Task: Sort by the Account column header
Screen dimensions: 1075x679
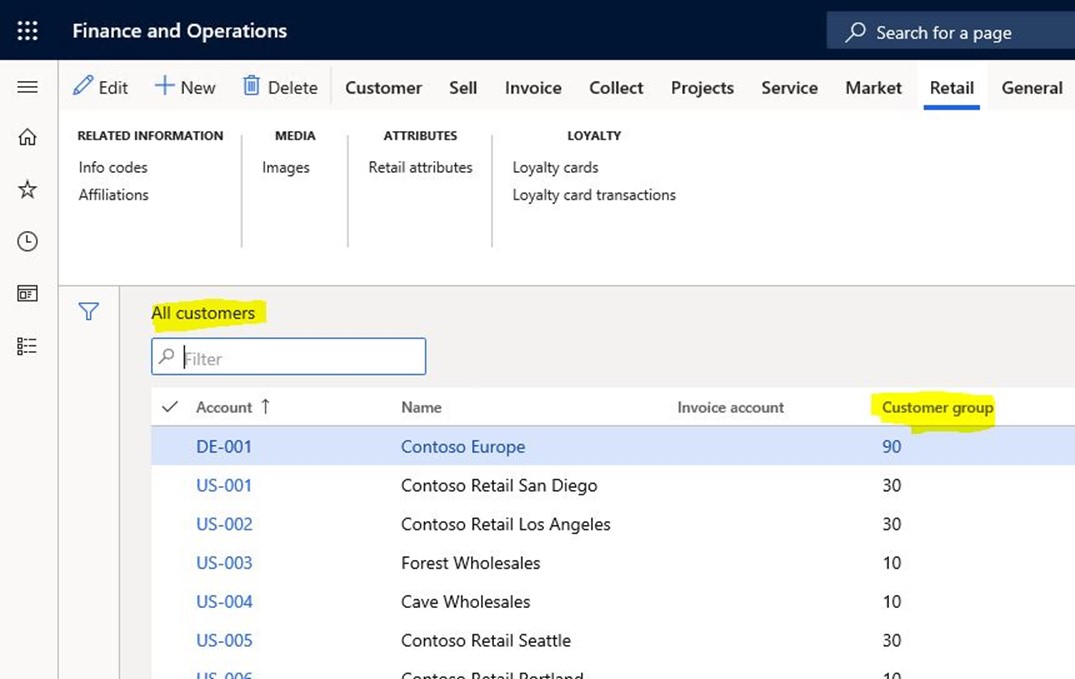Action: [x=224, y=407]
